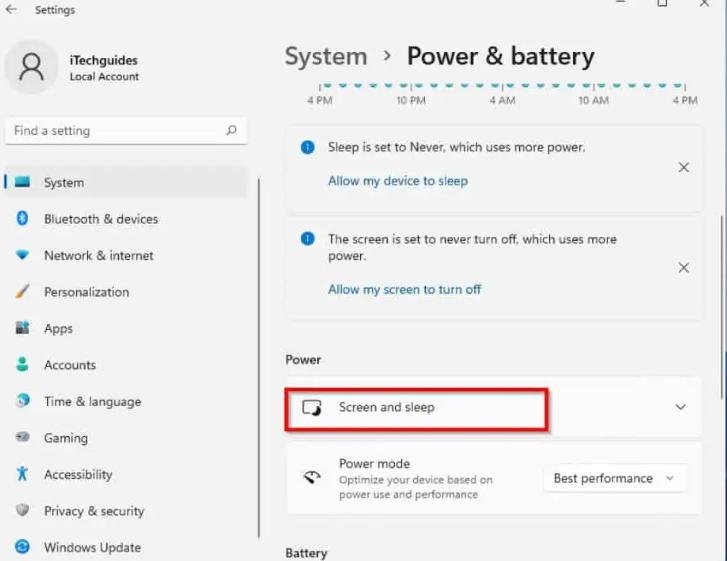Screen dimensions: 727x561
Task: Click the Privacy & security shield icon
Action: point(22,510)
